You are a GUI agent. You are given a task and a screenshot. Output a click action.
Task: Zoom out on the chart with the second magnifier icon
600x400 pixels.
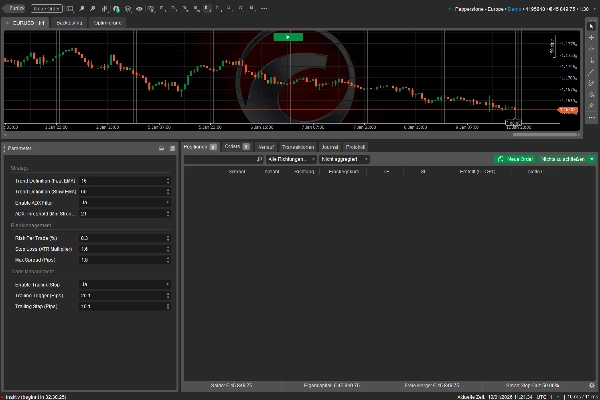click(92, 8)
